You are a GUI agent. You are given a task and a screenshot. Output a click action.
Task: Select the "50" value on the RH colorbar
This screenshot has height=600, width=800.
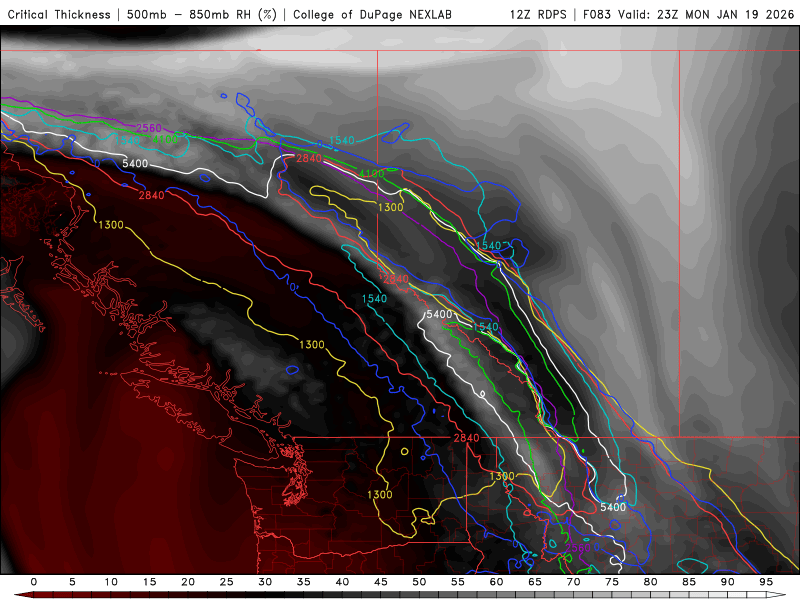419,582
